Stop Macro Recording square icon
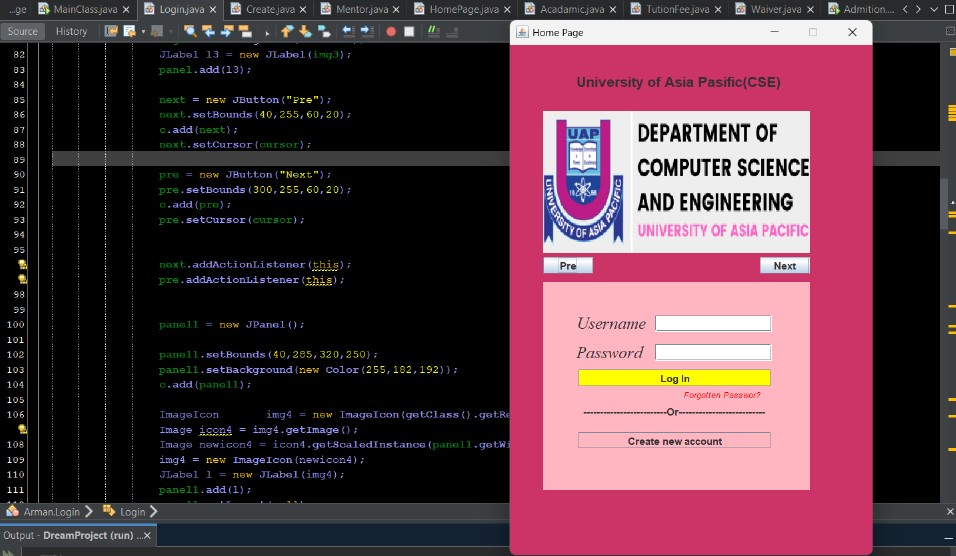 coord(409,31)
